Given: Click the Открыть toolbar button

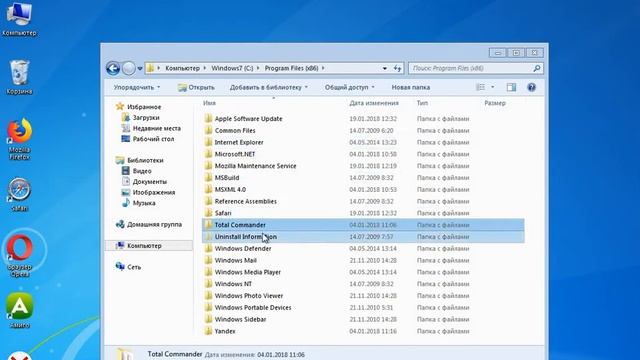Looking at the screenshot, I should [x=196, y=87].
